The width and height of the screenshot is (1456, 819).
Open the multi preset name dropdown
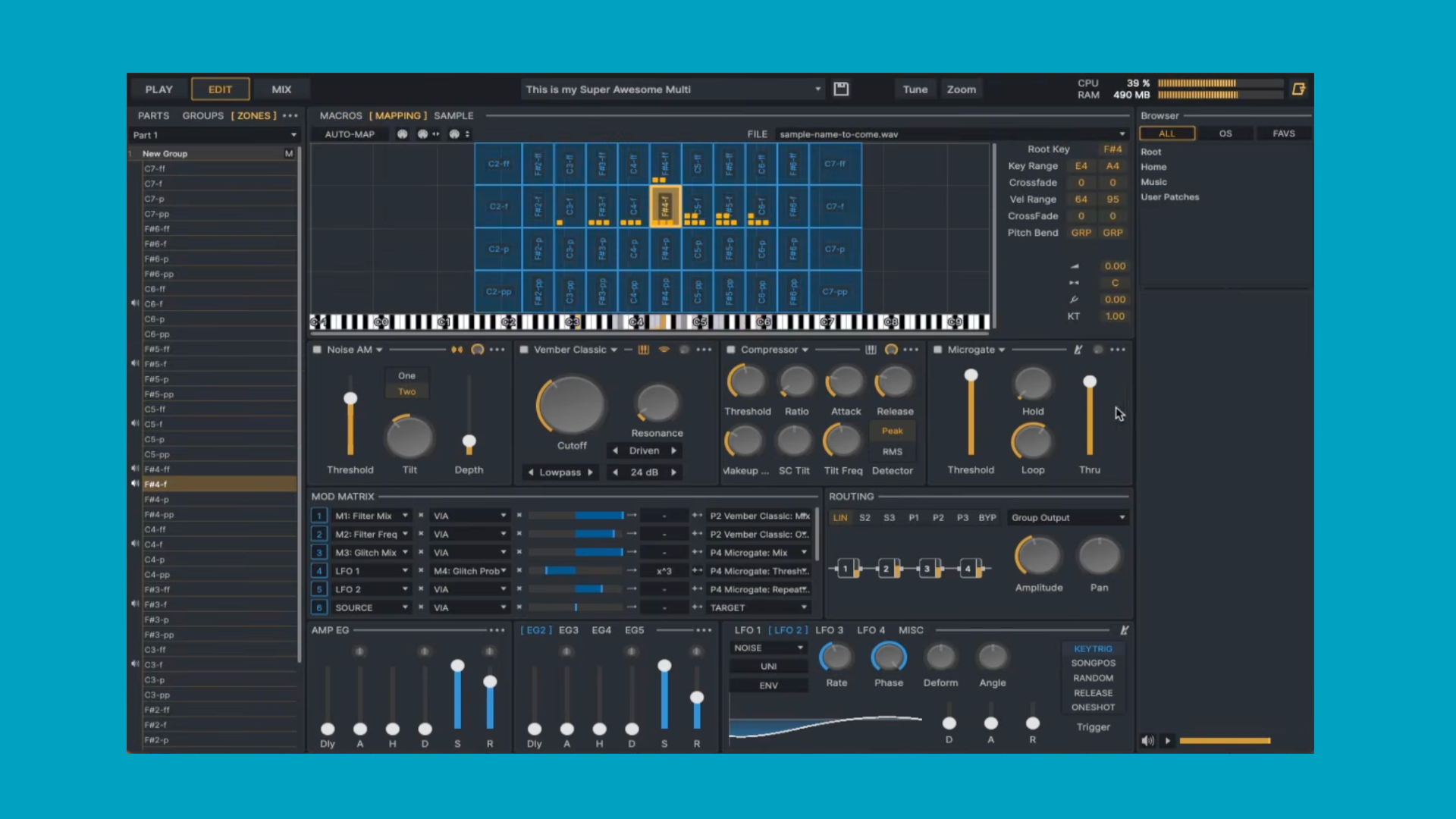point(817,89)
